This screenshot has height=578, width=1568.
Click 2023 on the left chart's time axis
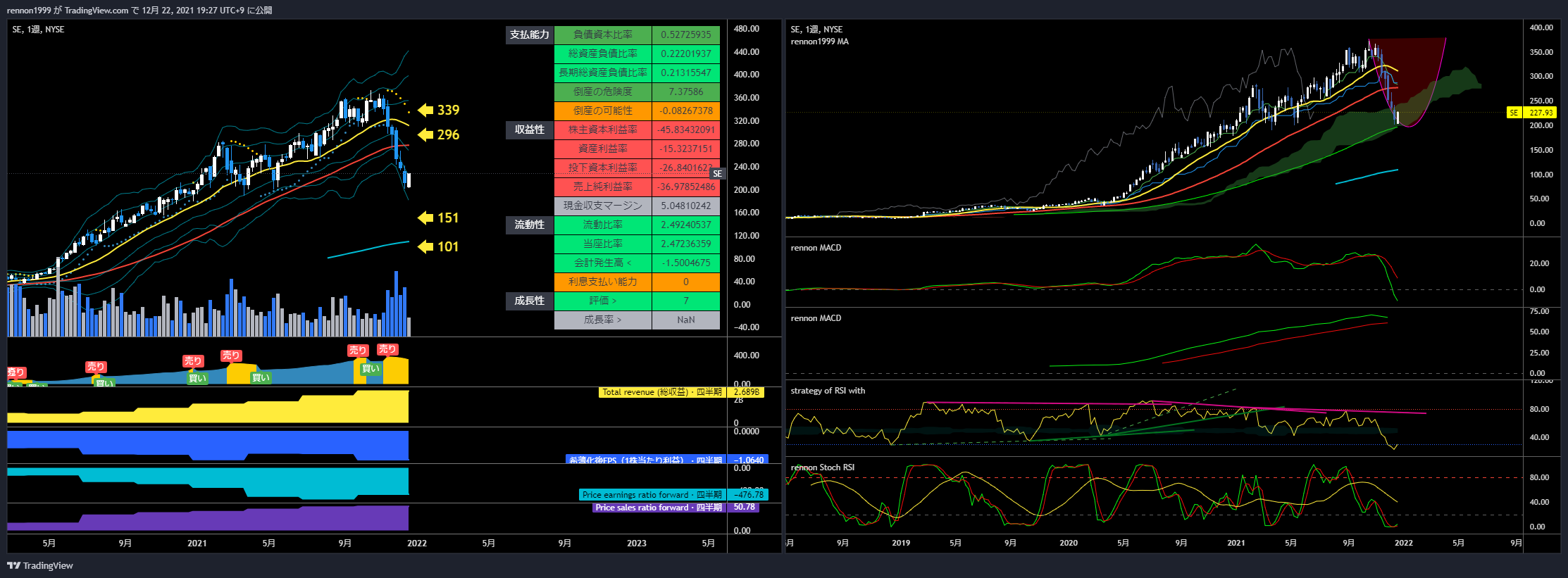click(x=637, y=544)
